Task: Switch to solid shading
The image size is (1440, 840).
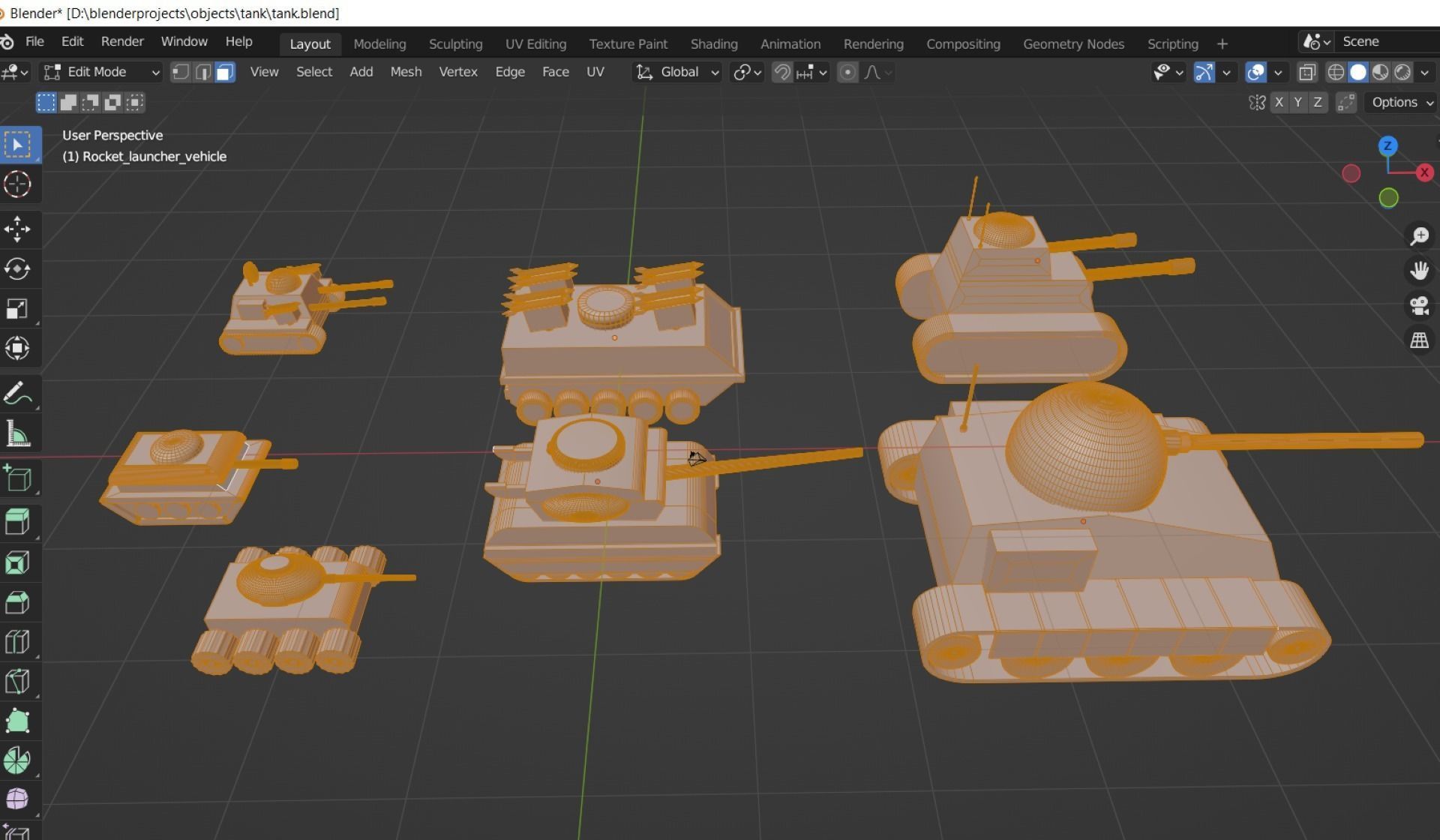Action: [1358, 72]
